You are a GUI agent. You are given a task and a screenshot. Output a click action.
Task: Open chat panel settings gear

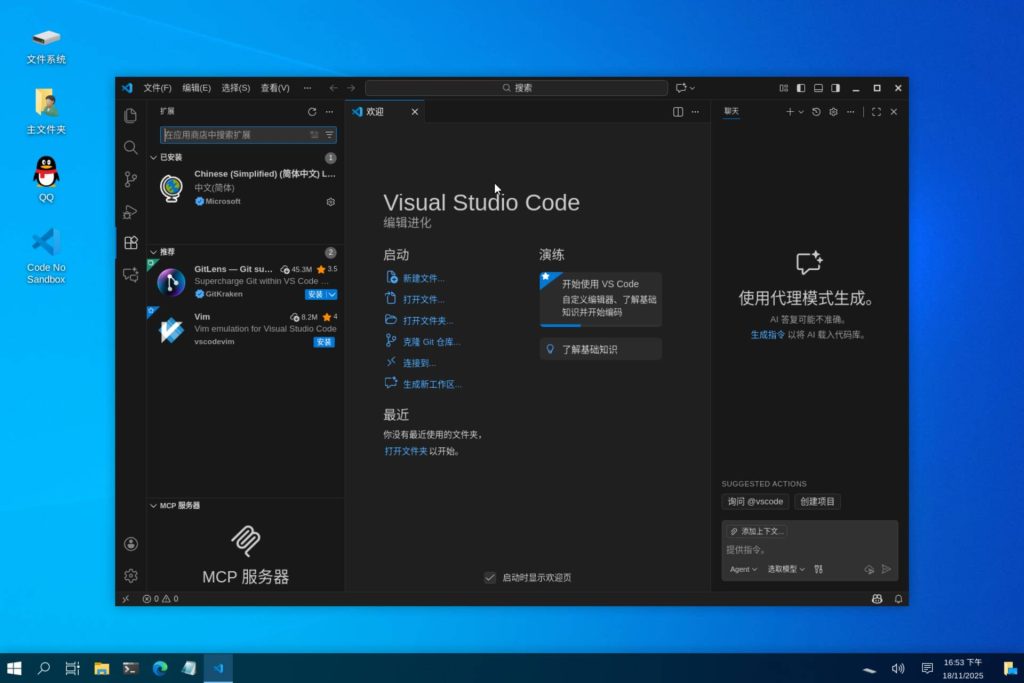(x=833, y=112)
